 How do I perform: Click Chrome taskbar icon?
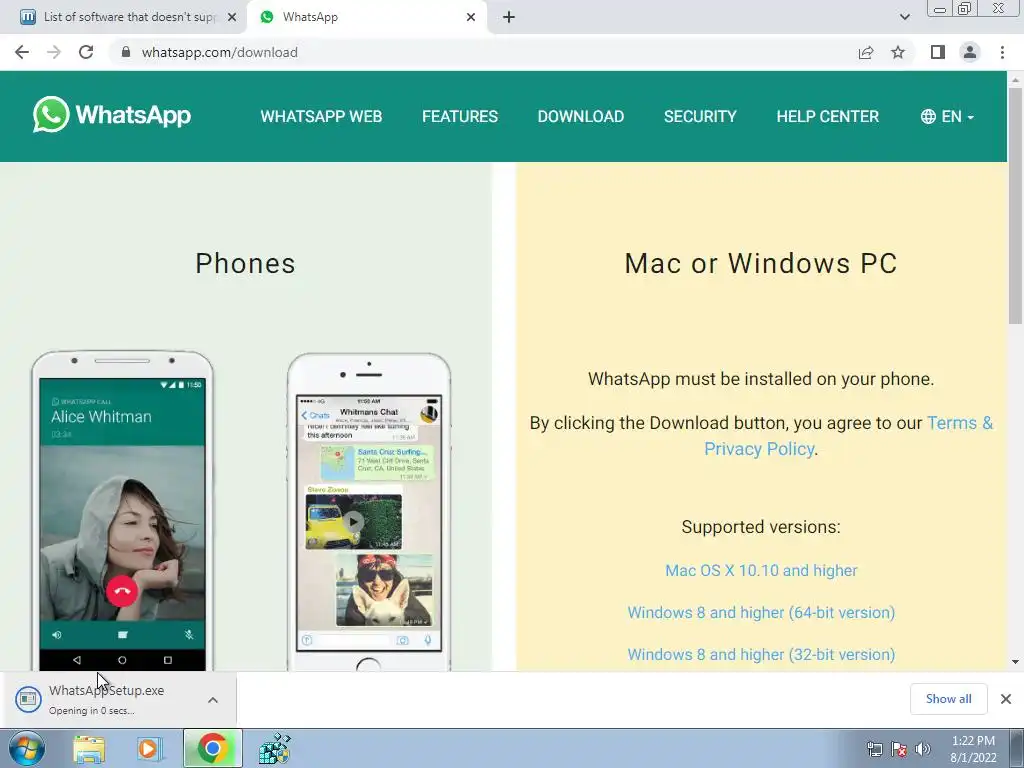pos(212,749)
